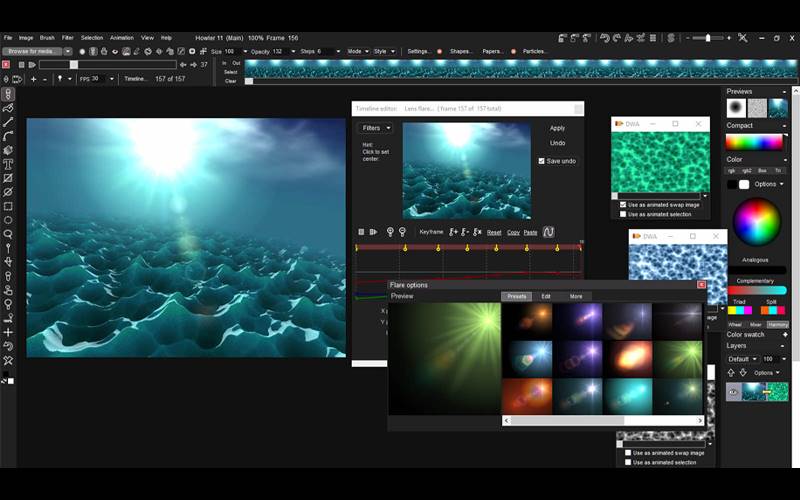The height and width of the screenshot is (500, 800).
Task: Switch to the Edit tab in Flare options
Action: (546, 296)
